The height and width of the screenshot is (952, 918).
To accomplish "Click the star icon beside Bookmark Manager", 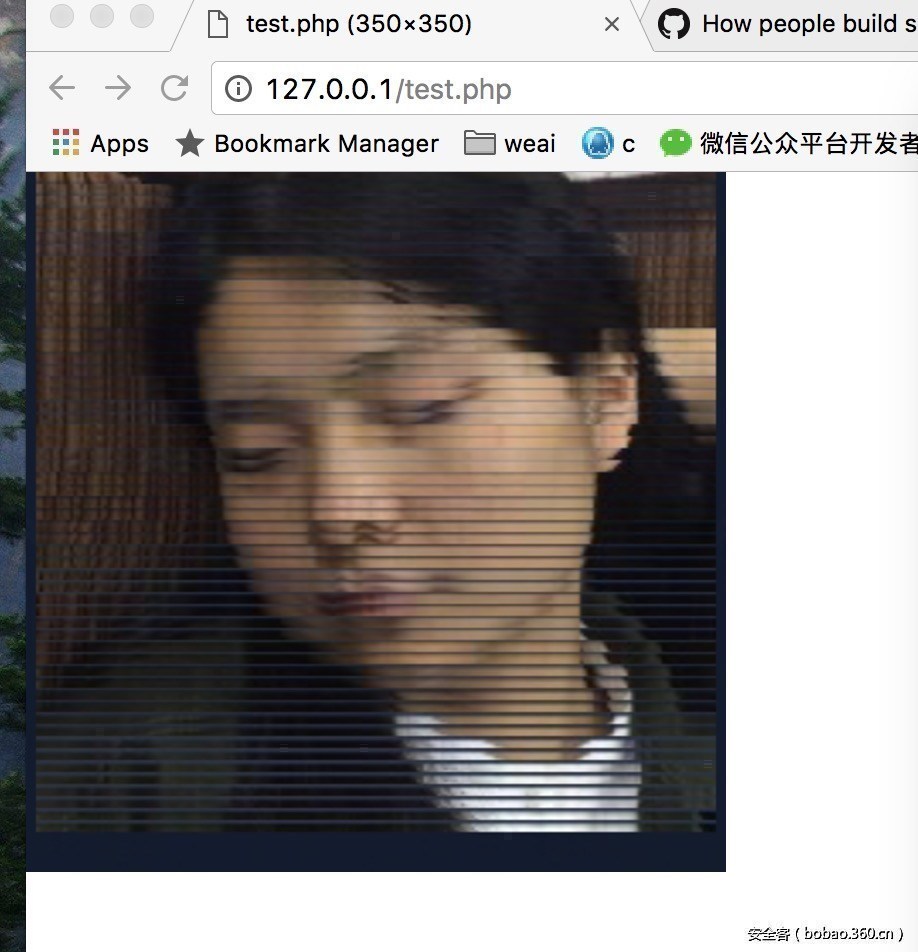I will tap(189, 143).
